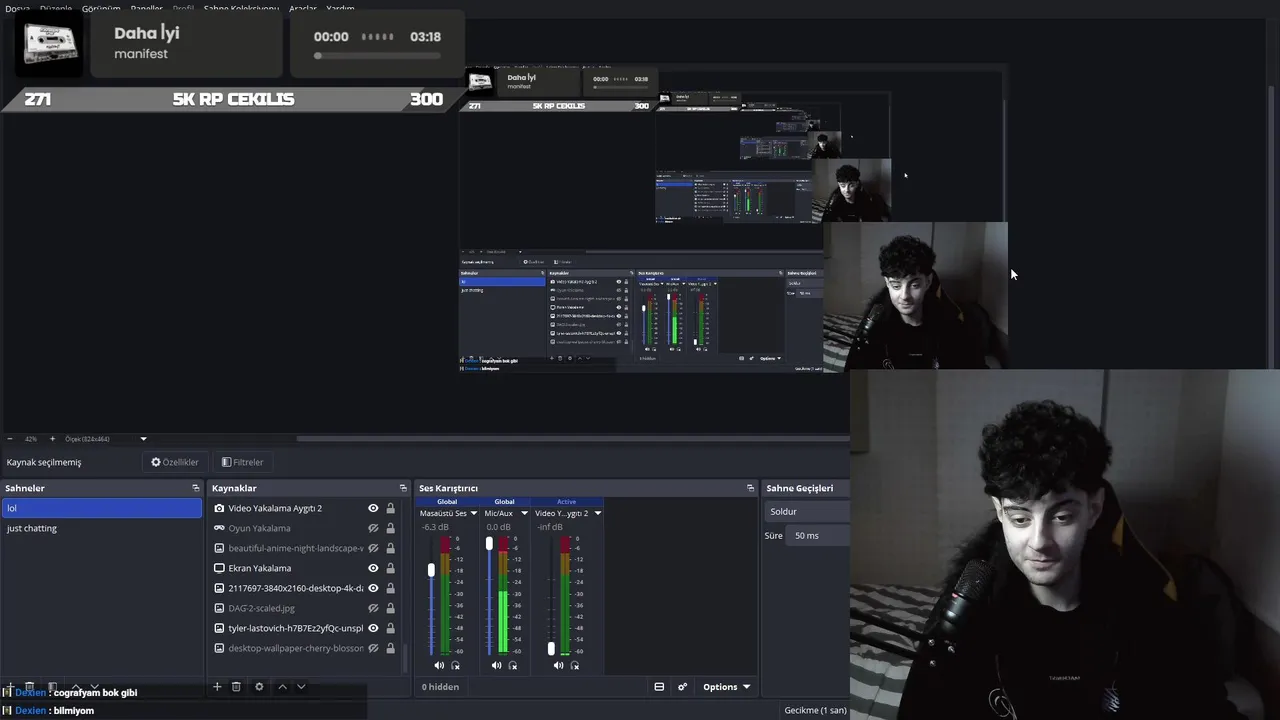The height and width of the screenshot is (720, 1280).
Task: Open the preview Ölçek scale dropdown
Action: point(143,439)
